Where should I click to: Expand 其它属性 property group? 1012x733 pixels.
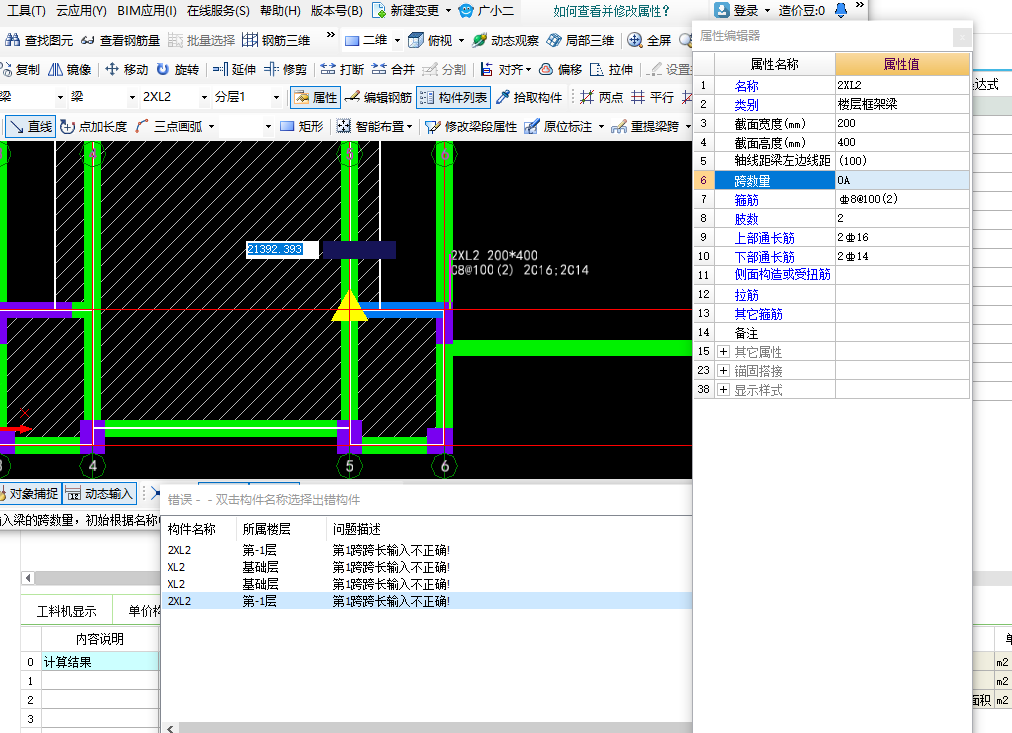(x=724, y=352)
